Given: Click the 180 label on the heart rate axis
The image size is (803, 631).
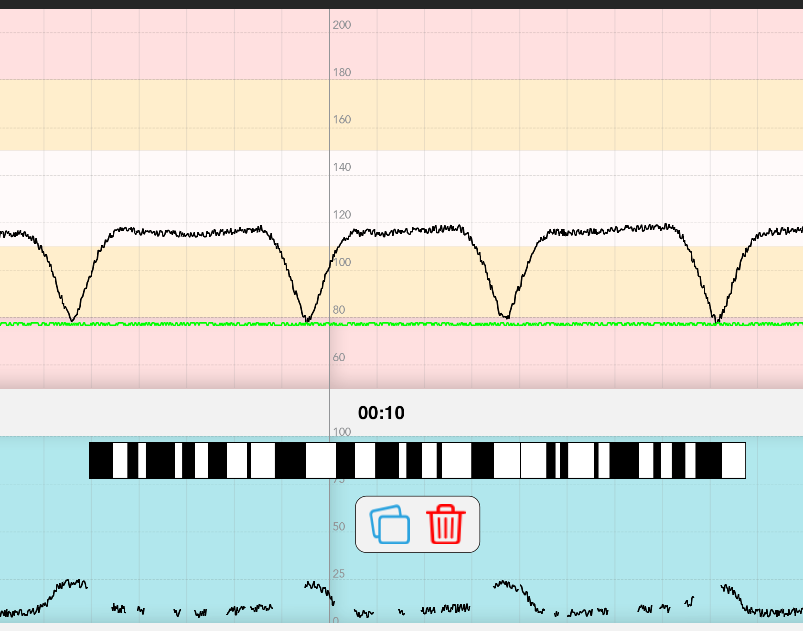Looking at the screenshot, I should (342, 73).
